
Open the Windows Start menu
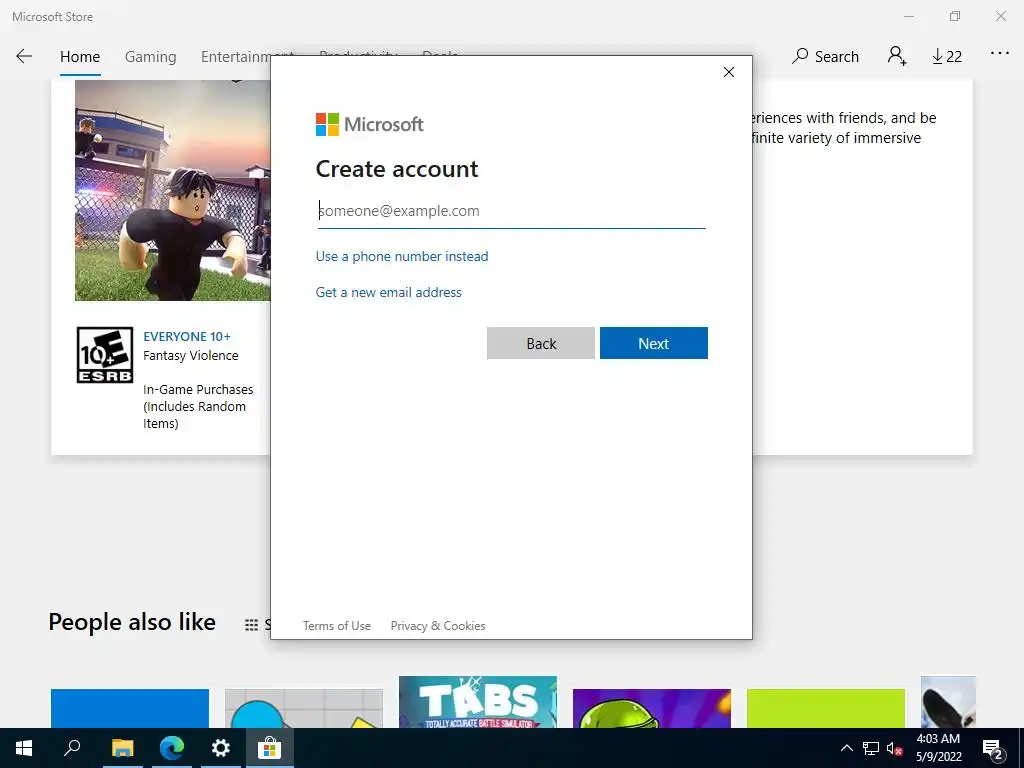24,748
